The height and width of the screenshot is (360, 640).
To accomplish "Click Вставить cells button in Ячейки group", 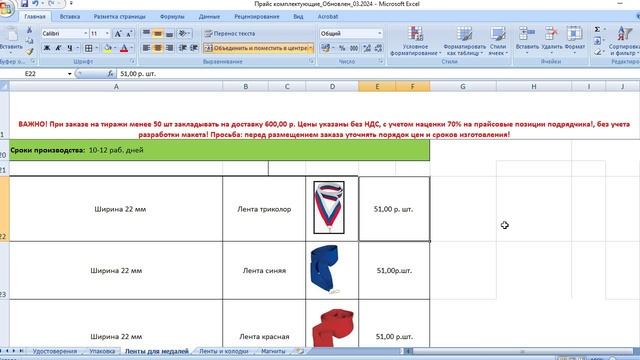I will click(x=527, y=41).
